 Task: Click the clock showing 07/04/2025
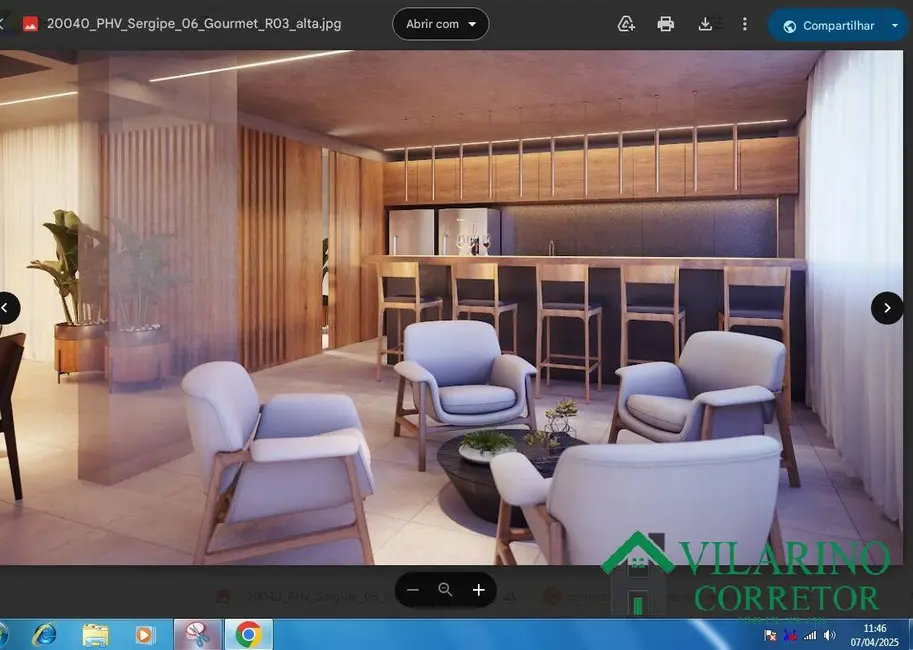(x=874, y=633)
